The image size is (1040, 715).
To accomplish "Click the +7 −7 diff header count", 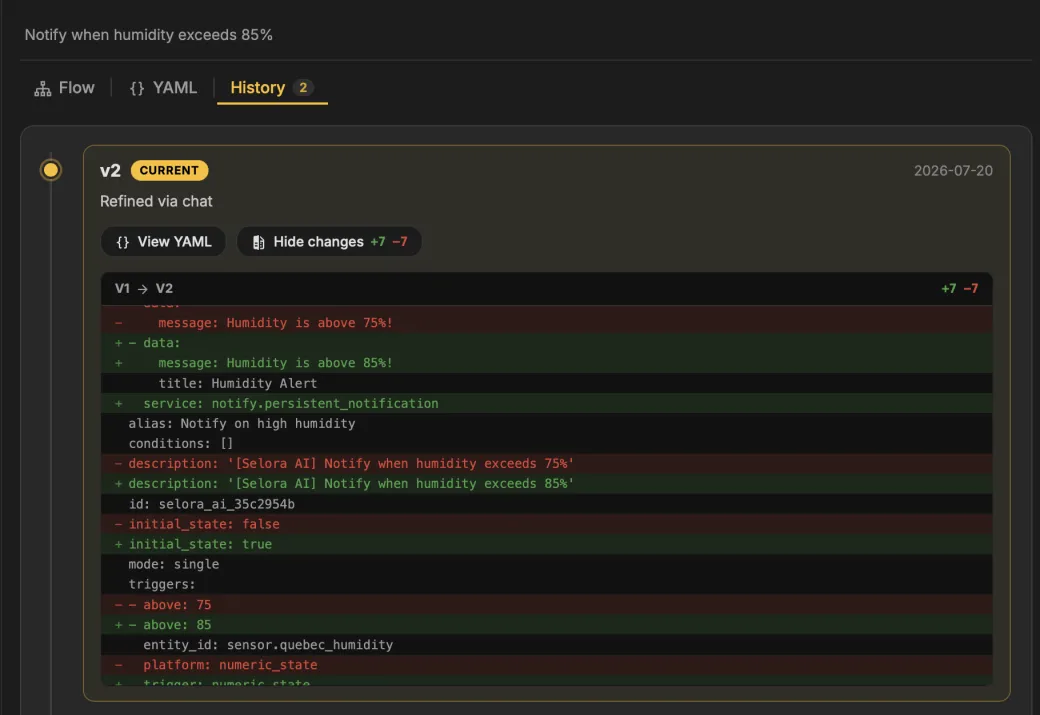I will (960, 289).
